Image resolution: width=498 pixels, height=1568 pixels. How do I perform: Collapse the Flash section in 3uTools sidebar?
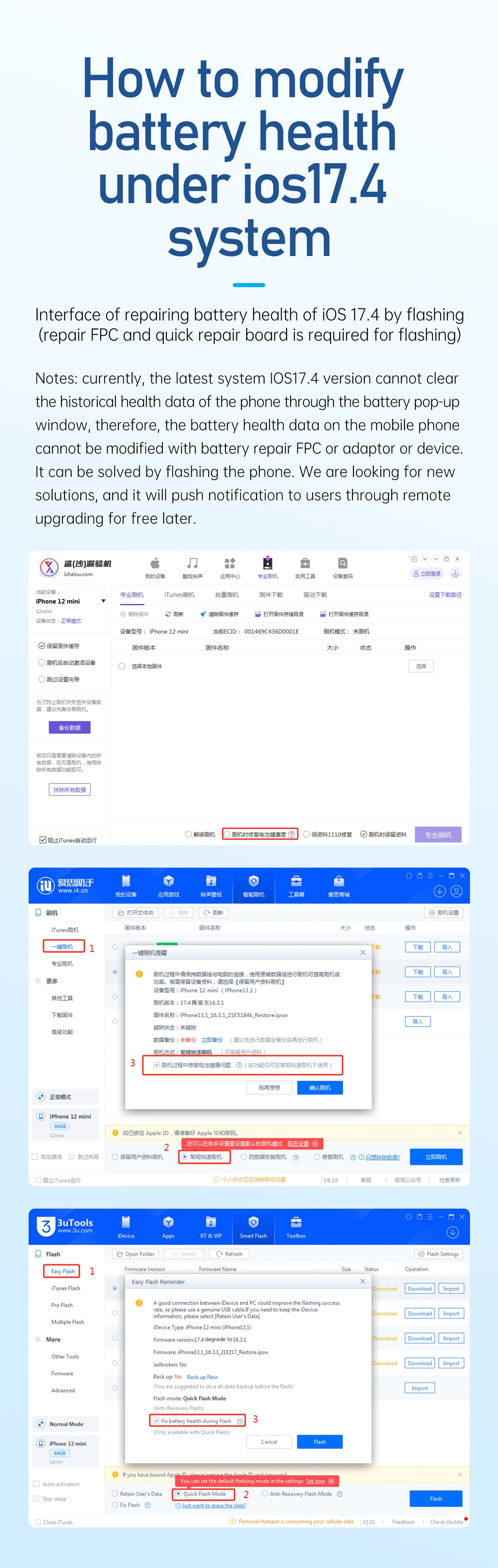pos(39,1254)
